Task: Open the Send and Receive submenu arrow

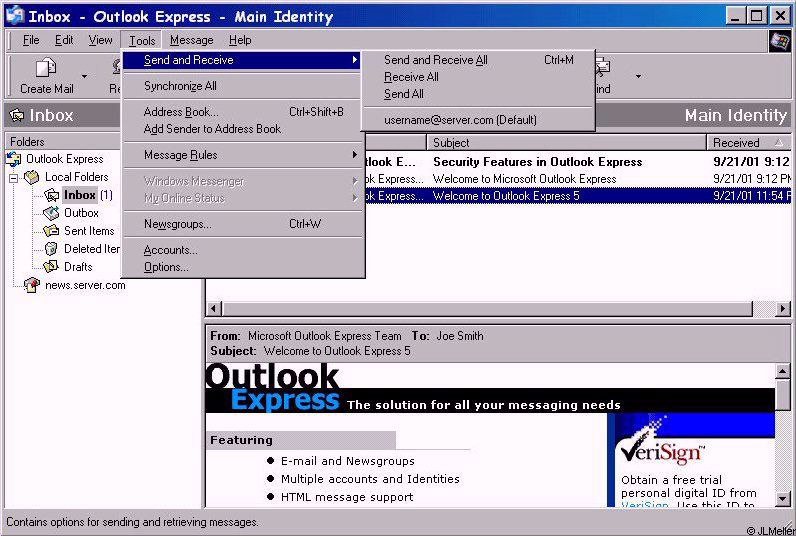Action: click(355, 60)
